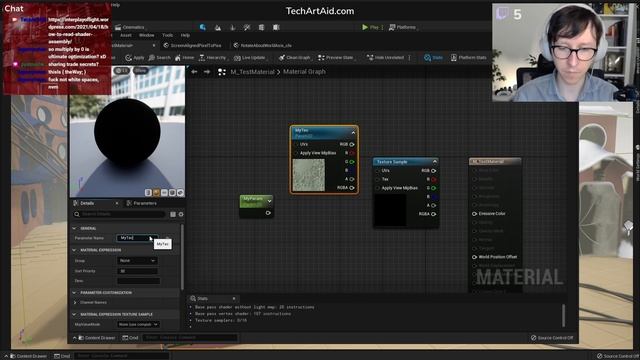Open the Details panel settings gear
The width and height of the screenshot is (640, 360).
(x=181, y=214)
